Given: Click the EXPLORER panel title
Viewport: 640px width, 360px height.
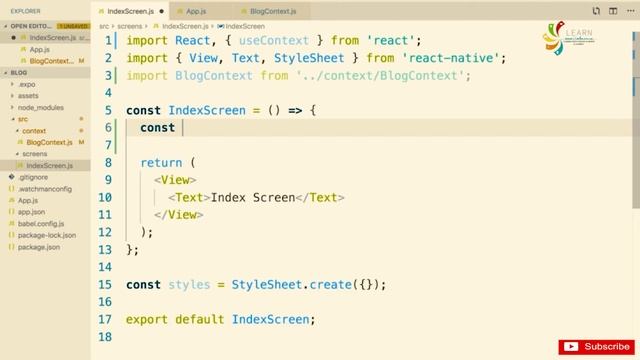Looking at the screenshot, I should coord(25,11).
